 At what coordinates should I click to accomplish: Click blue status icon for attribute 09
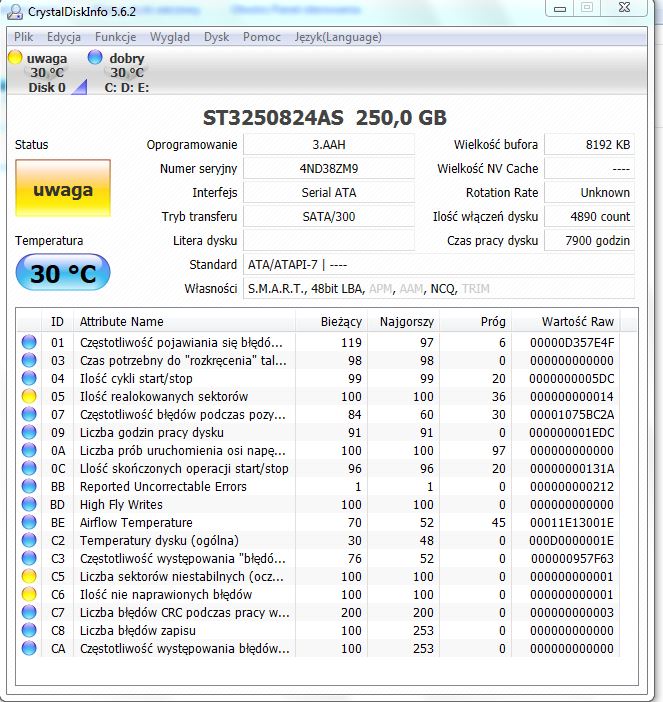pos(29,432)
